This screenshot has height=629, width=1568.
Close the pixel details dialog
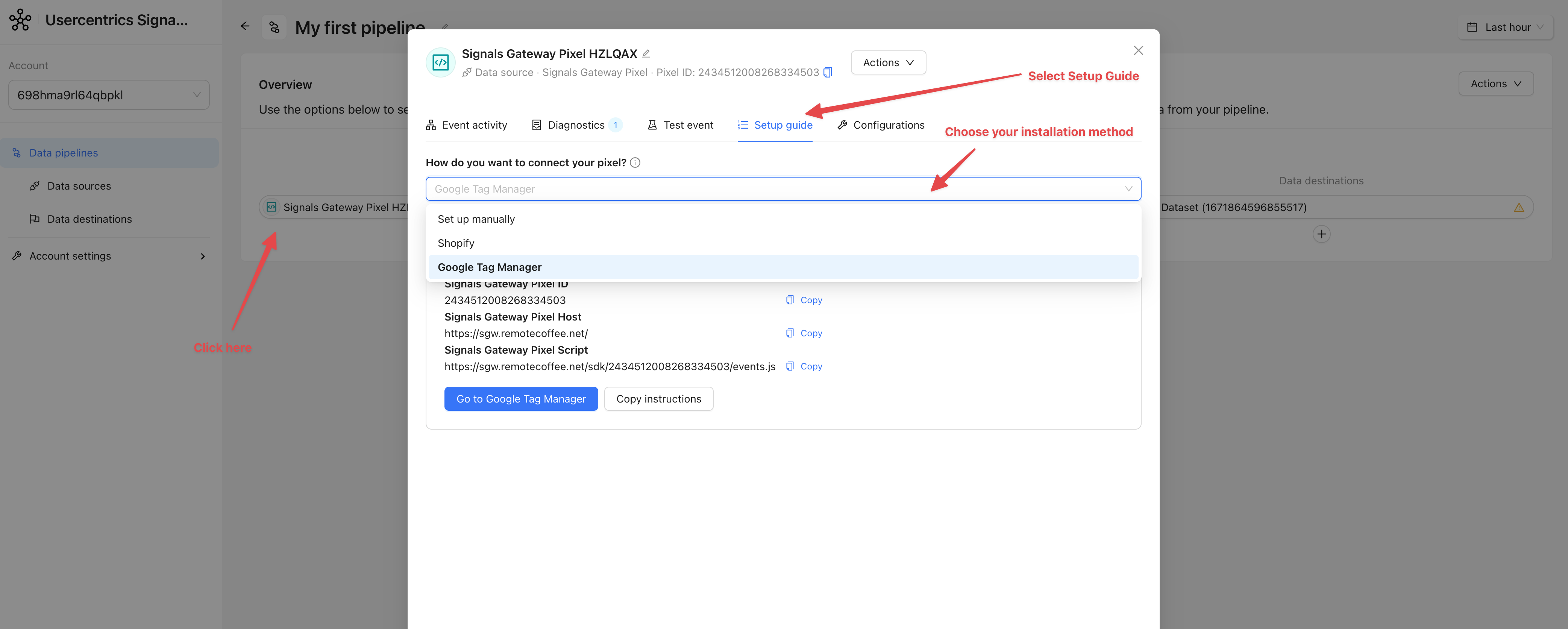1138,50
